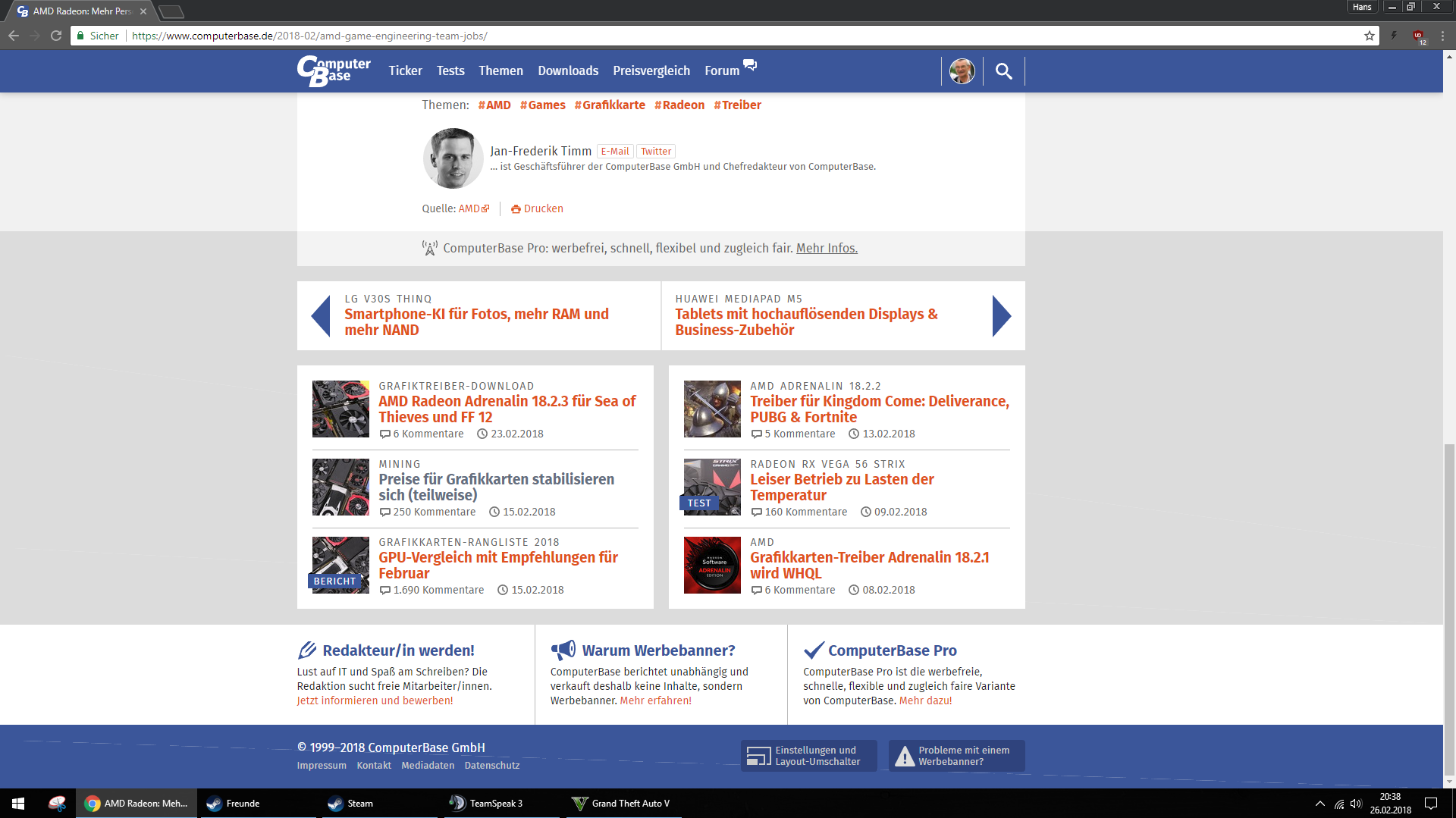Open the uBlock Origin extension icon
Viewport: 1456px width, 818px height.
coord(1418,36)
